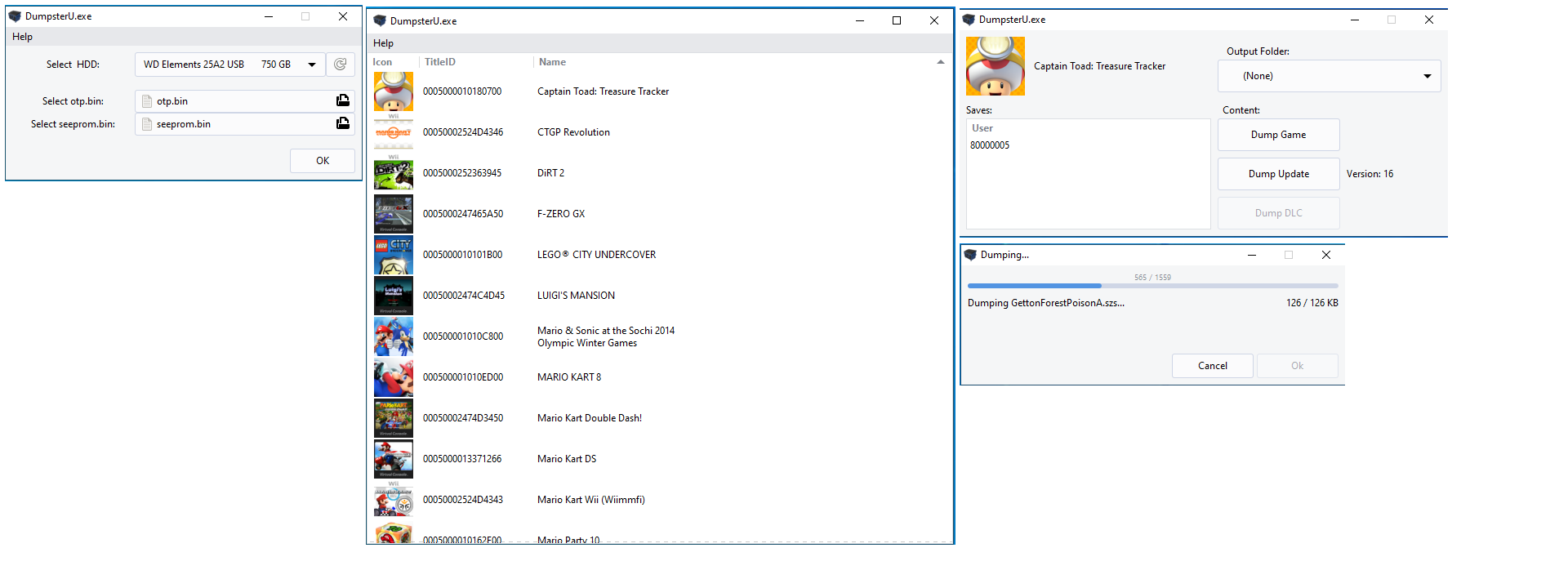This screenshot has width=1568, height=588.
Task: Select LUIGI'S MANSION name
Action: (x=577, y=296)
